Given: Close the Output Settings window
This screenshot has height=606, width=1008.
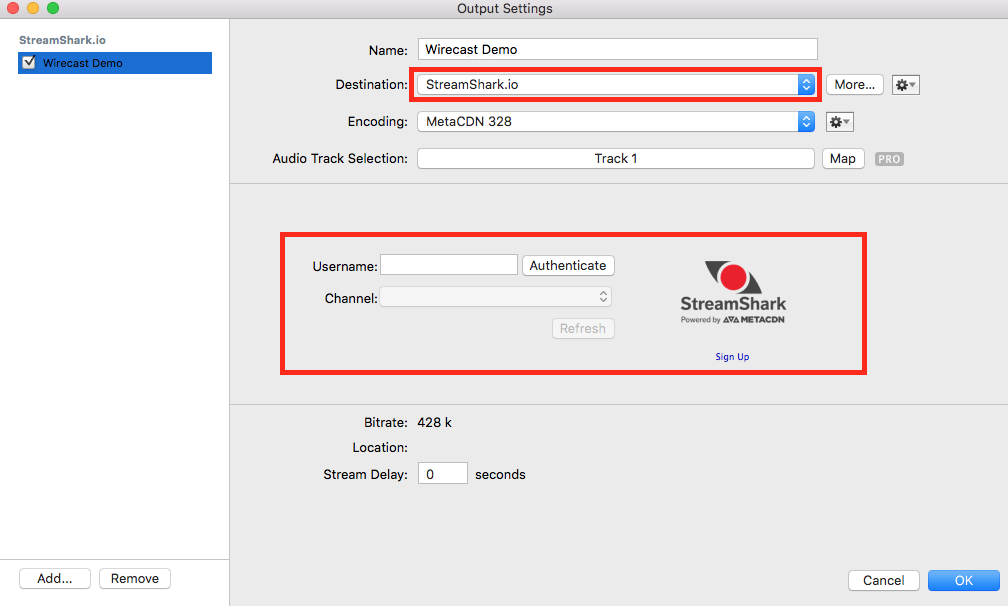Looking at the screenshot, I should [12, 8].
